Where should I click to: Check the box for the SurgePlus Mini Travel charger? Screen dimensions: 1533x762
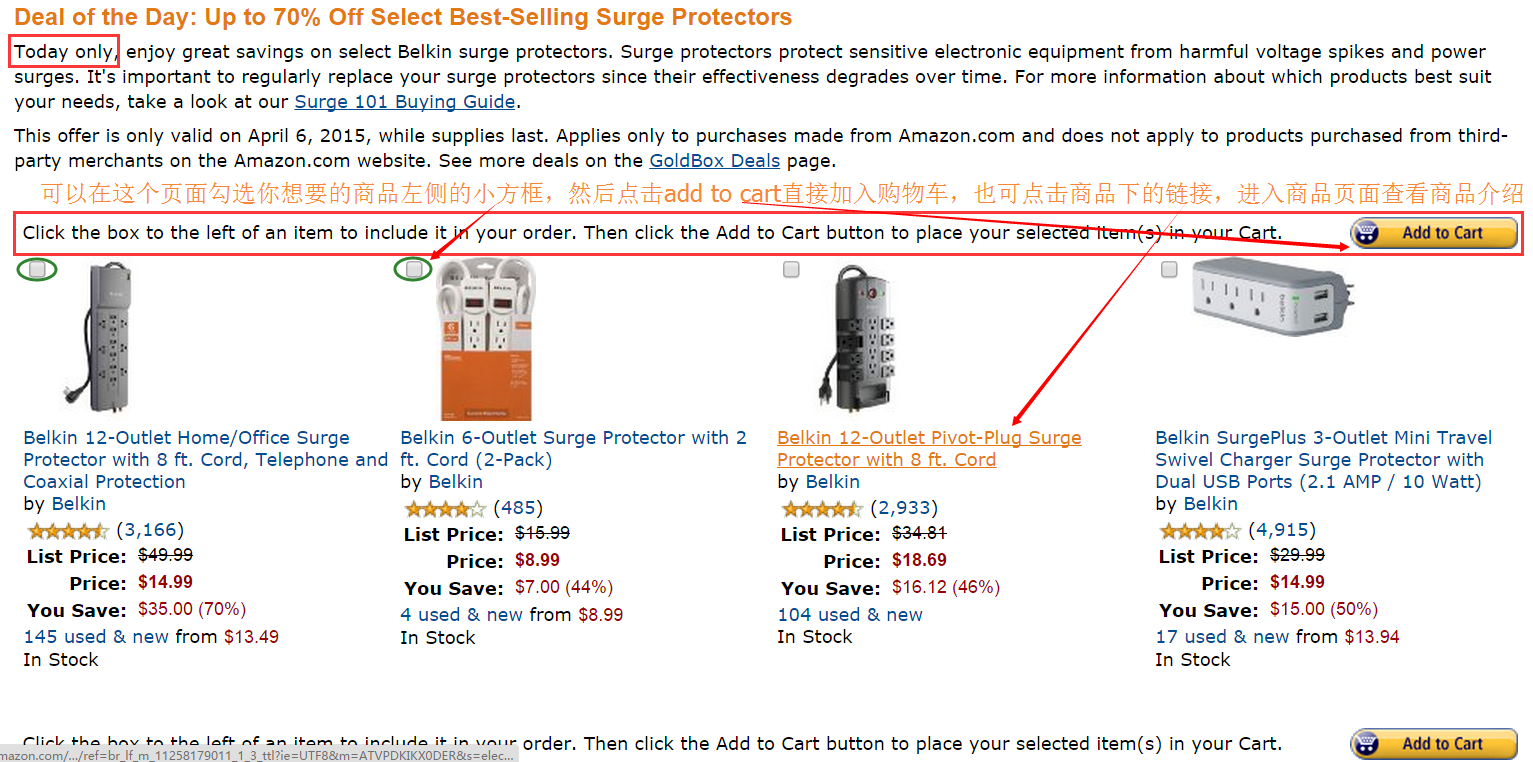tap(1169, 269)
